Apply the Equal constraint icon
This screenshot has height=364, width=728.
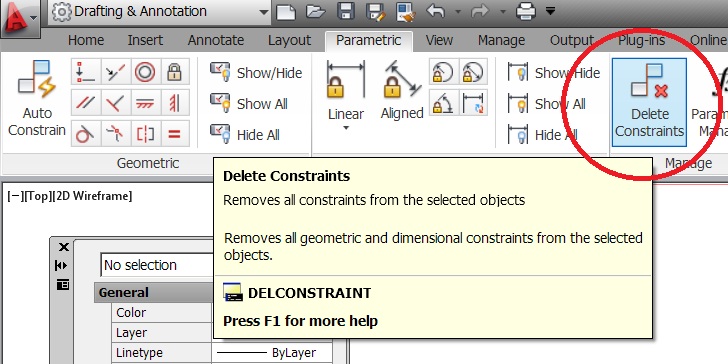click(x=175, y=134)
